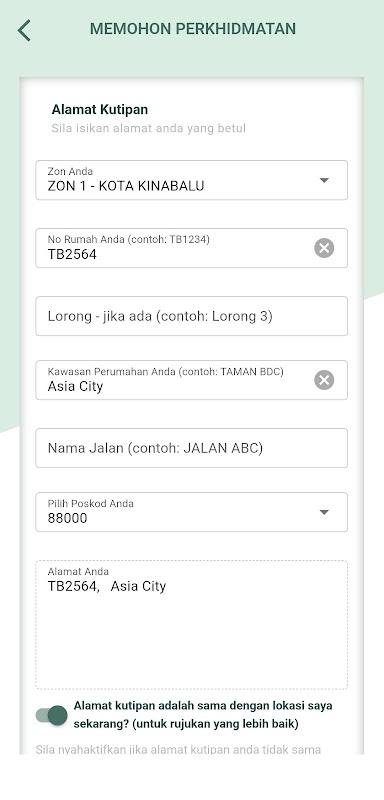
Task: Choose the 88000 postcode field
Action: (x=192, y=512)
